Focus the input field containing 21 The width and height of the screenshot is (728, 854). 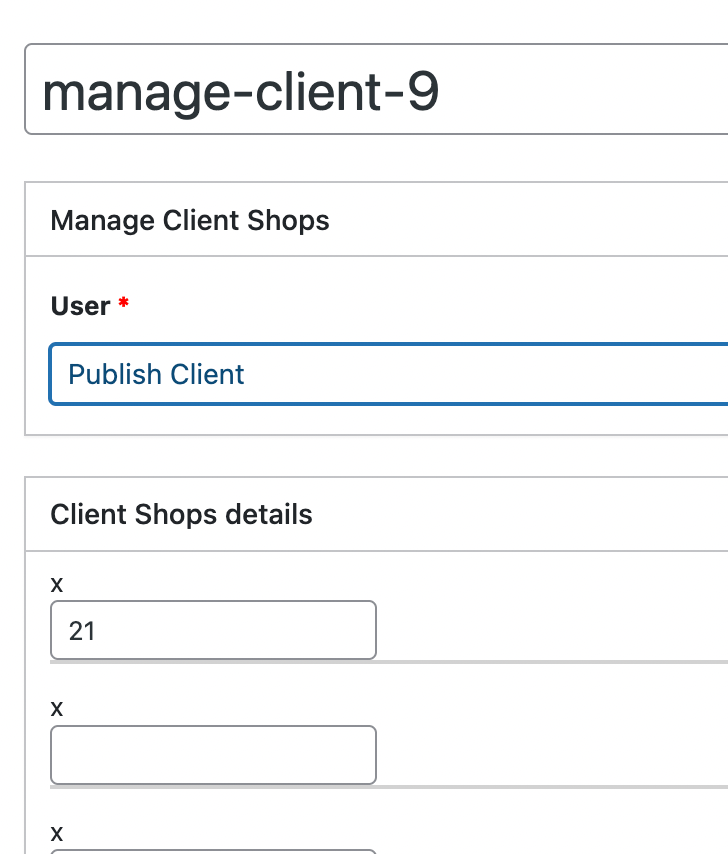tap(213, 630)
